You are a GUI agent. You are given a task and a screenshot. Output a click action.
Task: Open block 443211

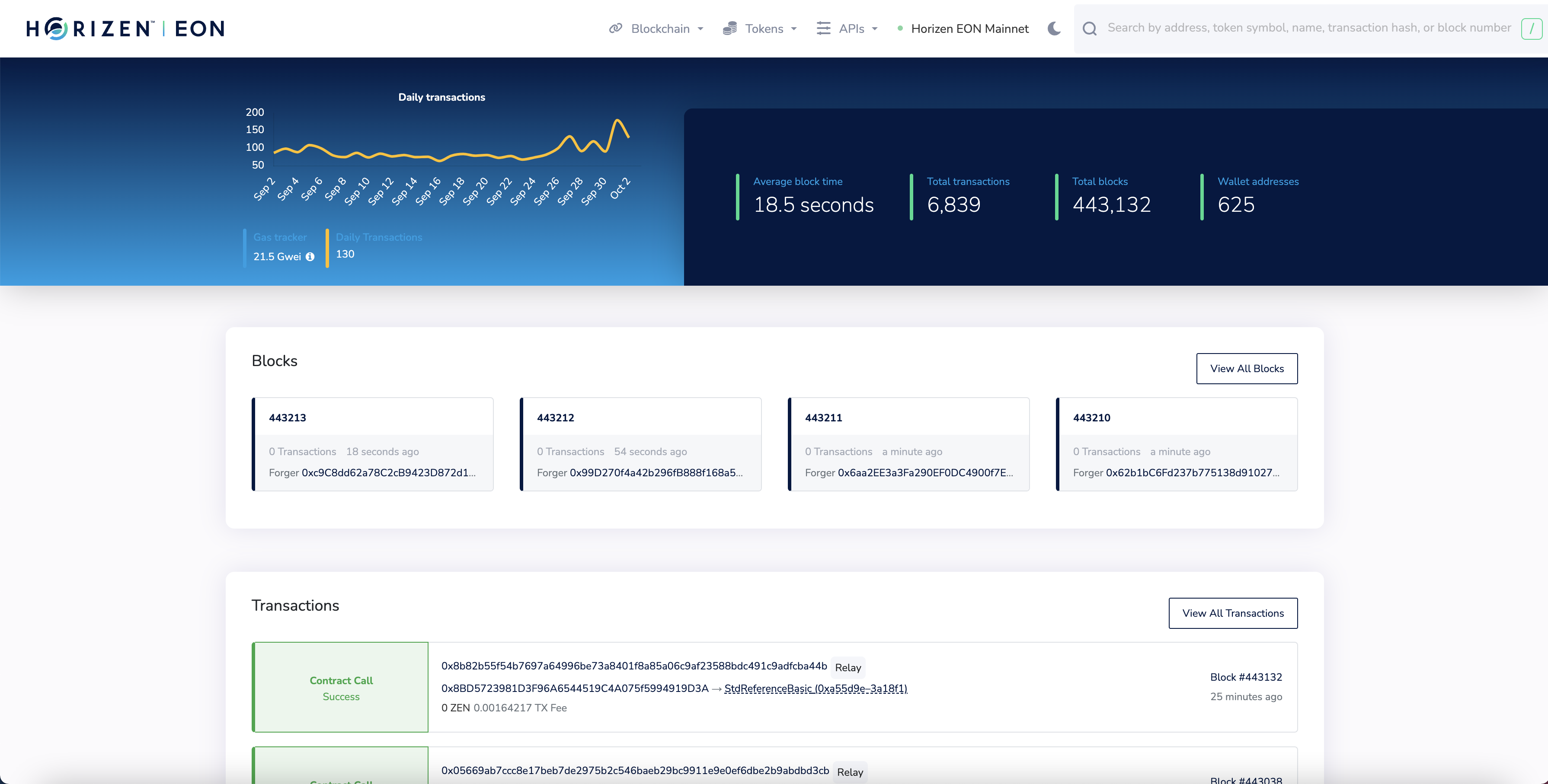coord(823,417)
